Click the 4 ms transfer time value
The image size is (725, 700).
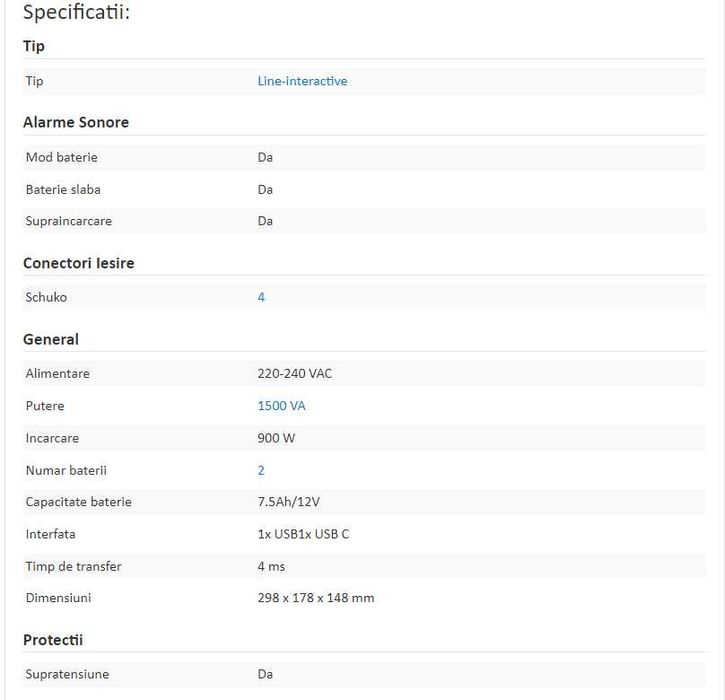tap(271, 566)
